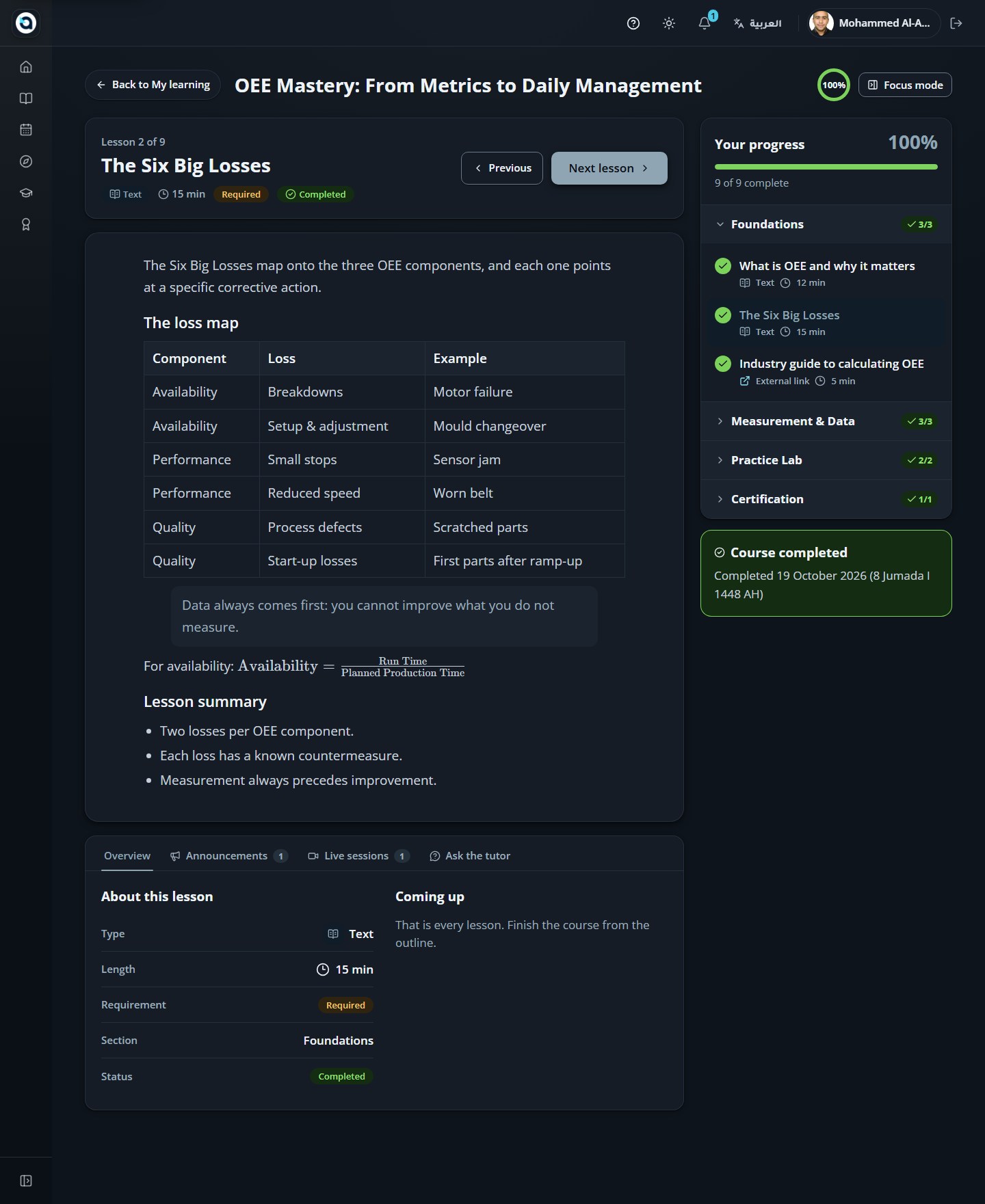The image size is (985, 1204).
Task: Switch to the Announcements tab
Action: (x=229, y=856)
